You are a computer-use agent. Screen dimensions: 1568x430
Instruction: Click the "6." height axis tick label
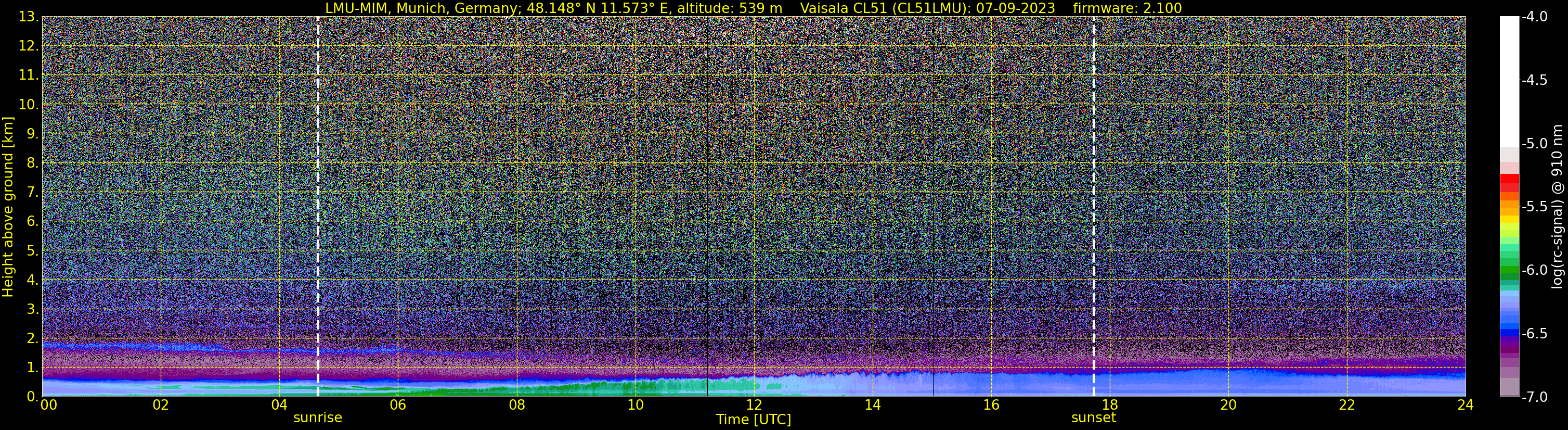(33, 222)
